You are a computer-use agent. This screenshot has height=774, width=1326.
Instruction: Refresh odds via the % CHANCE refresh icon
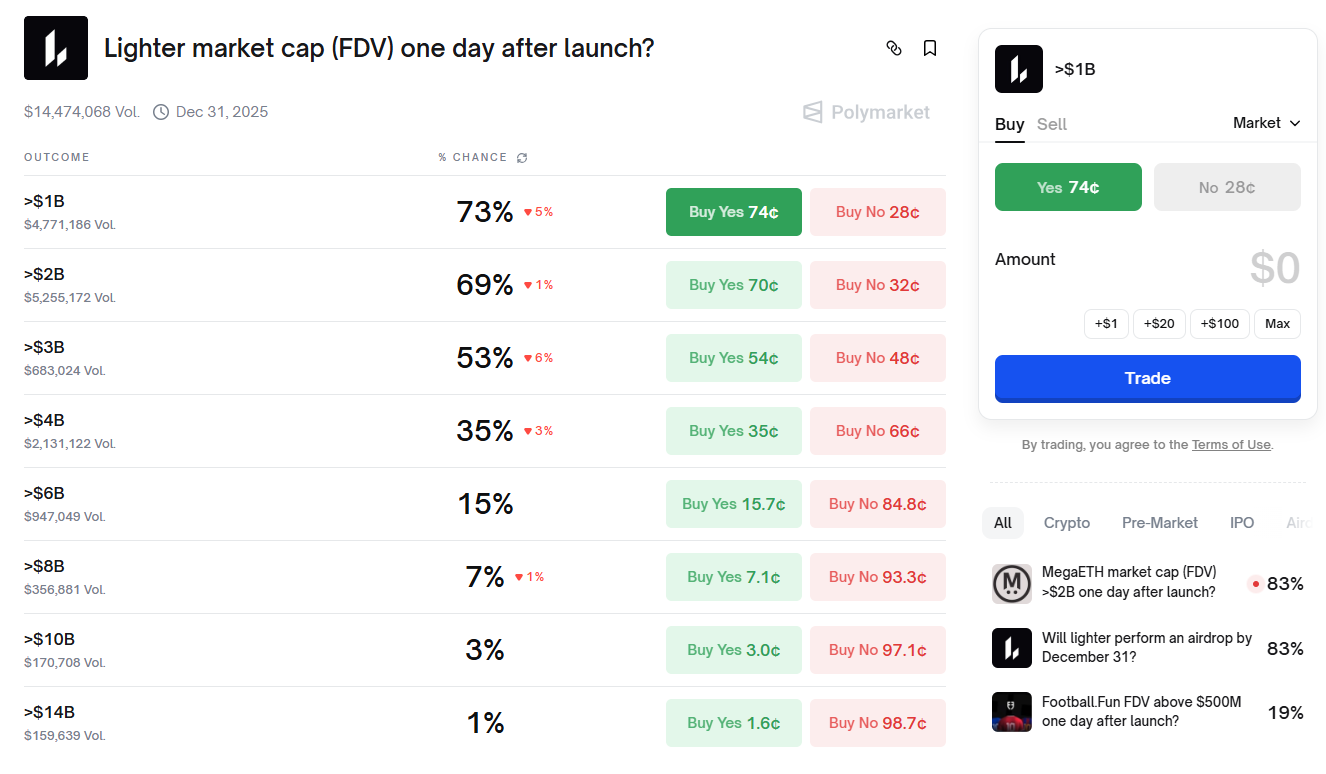521,157
